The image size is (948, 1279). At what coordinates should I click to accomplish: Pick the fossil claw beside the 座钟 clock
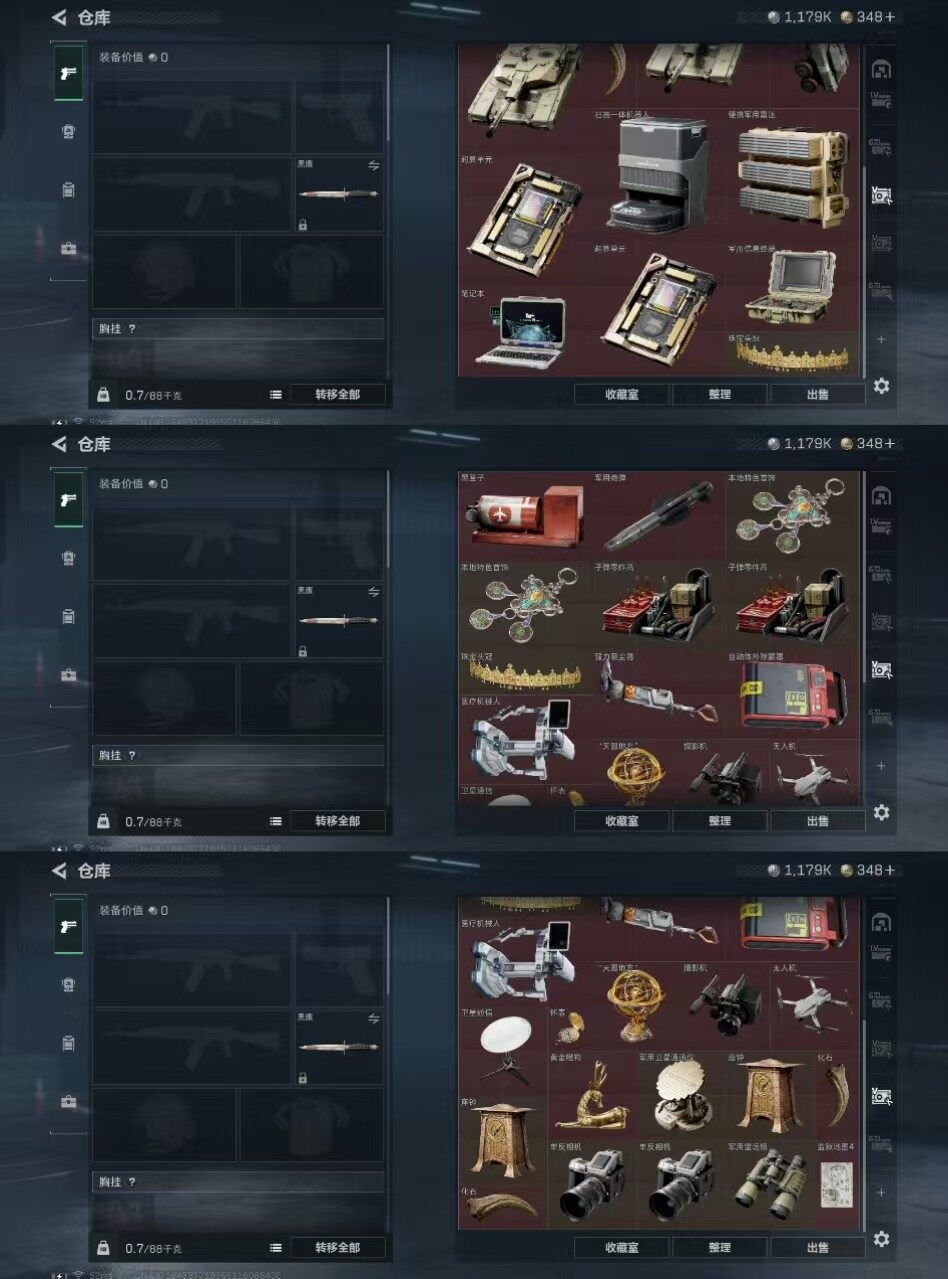pyautogui.click(x=837, y=1096)
